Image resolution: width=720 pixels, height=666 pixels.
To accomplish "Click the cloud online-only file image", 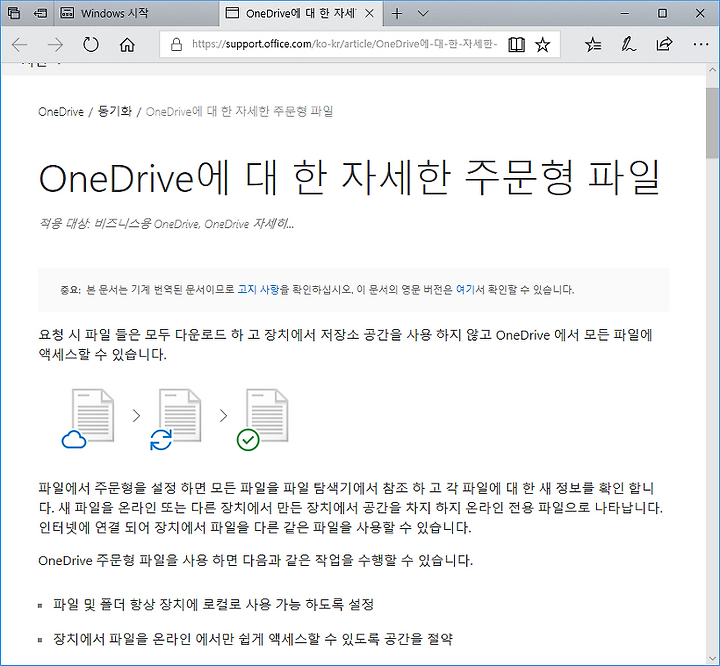I will 88,418.
